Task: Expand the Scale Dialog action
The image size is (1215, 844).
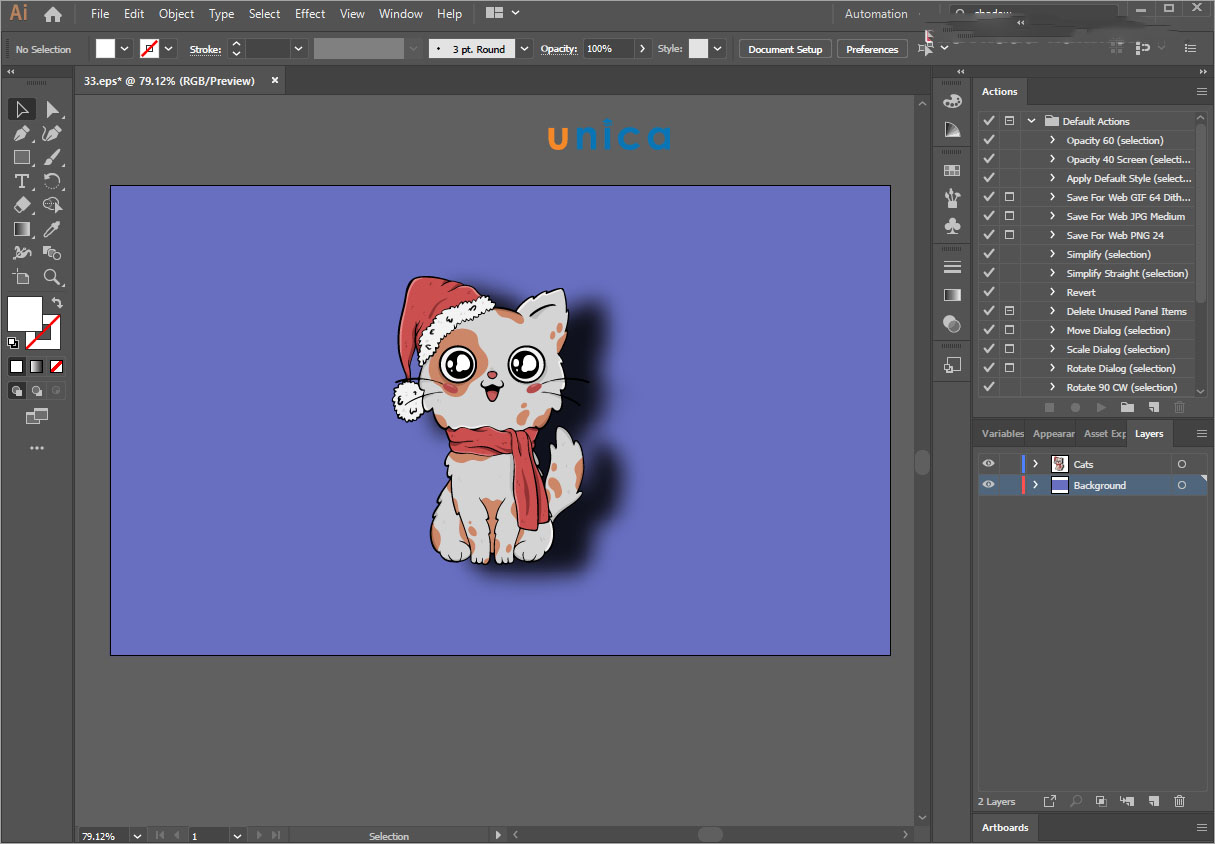Action: point(1053,349)
